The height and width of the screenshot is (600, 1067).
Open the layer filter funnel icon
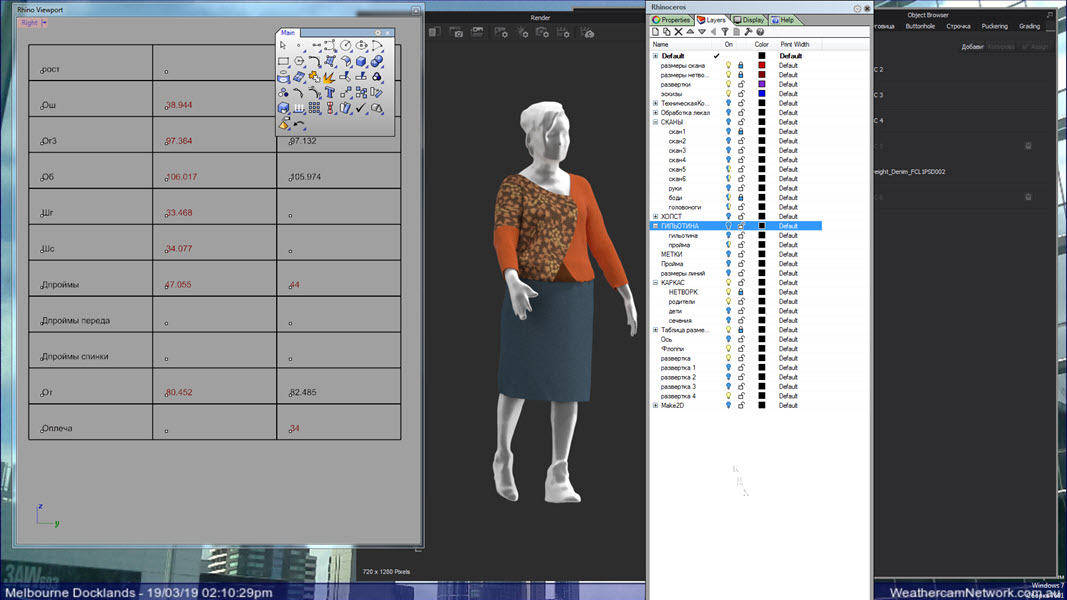[x=725, y=32]
